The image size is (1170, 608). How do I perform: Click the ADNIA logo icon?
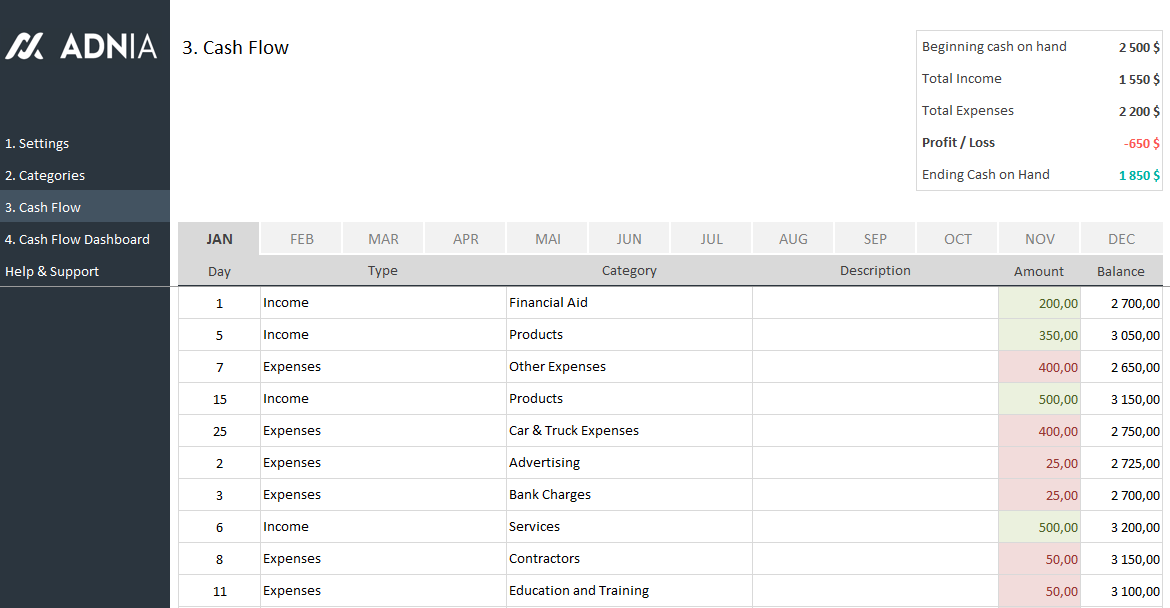24,46
